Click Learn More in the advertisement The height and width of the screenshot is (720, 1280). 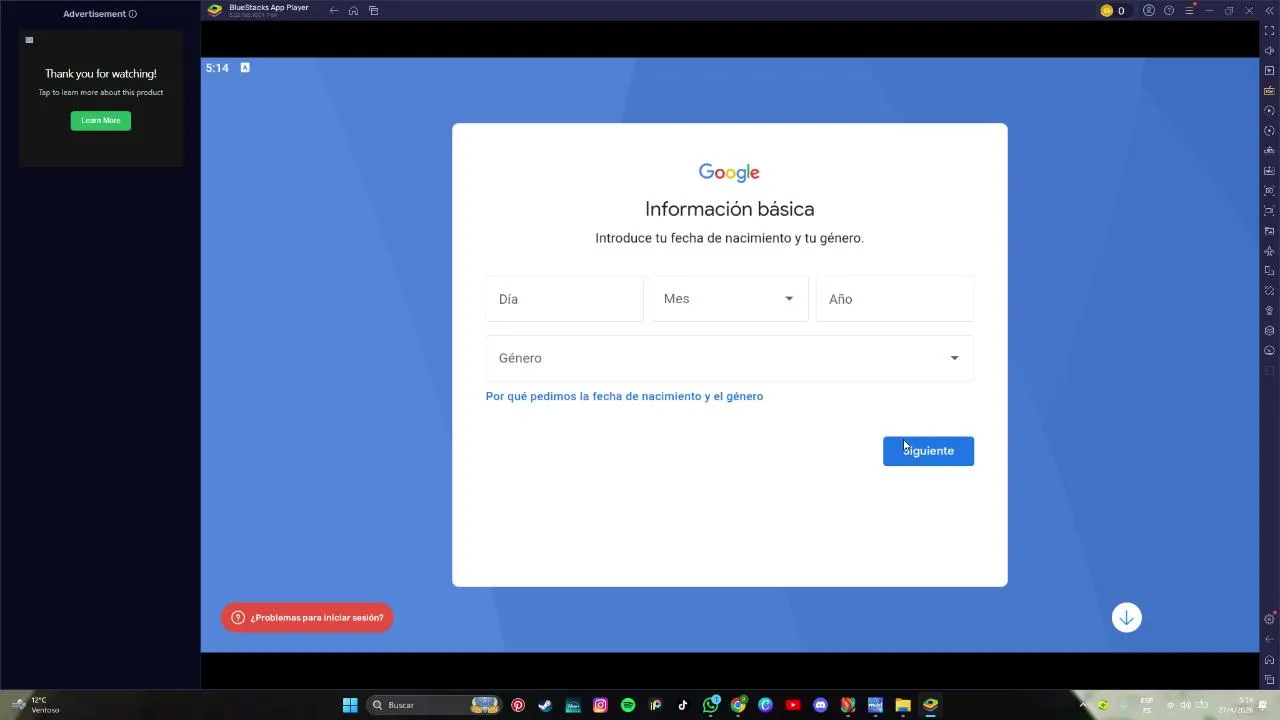100,121
